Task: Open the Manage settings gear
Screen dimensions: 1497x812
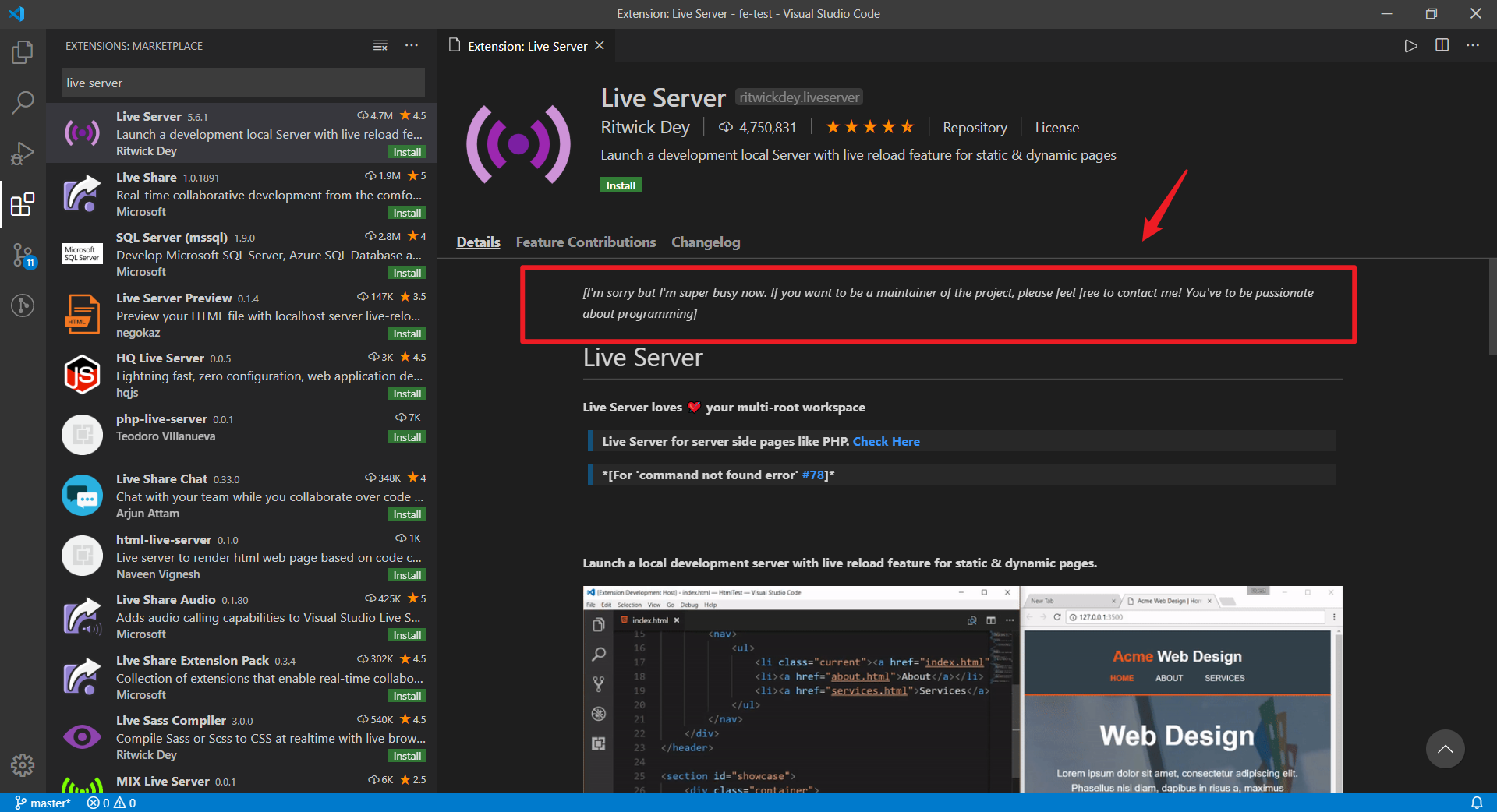Action: (23, 765)
